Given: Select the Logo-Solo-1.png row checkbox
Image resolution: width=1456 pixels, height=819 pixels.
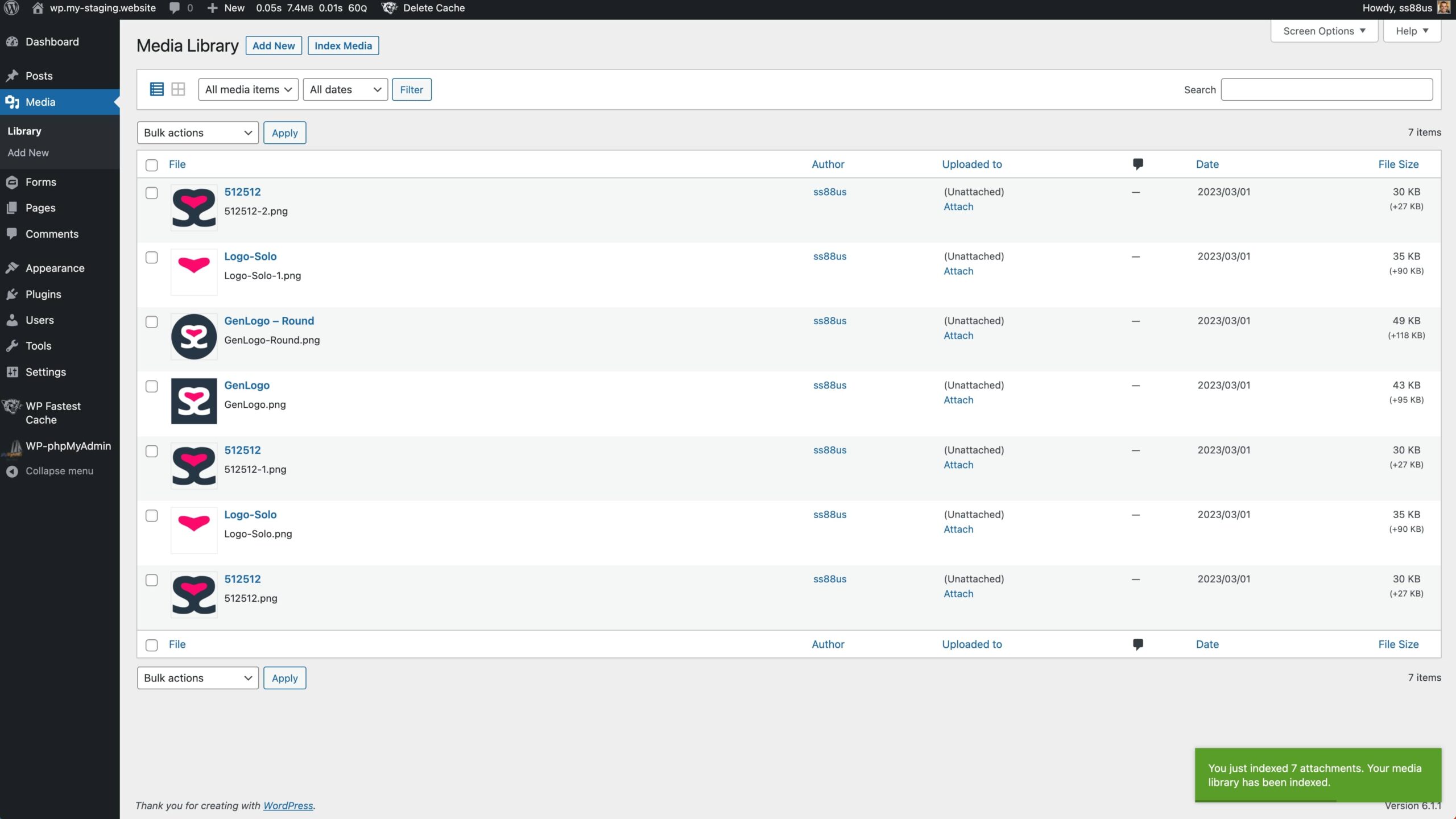Looking at the screenshot, I should (151, 257).
